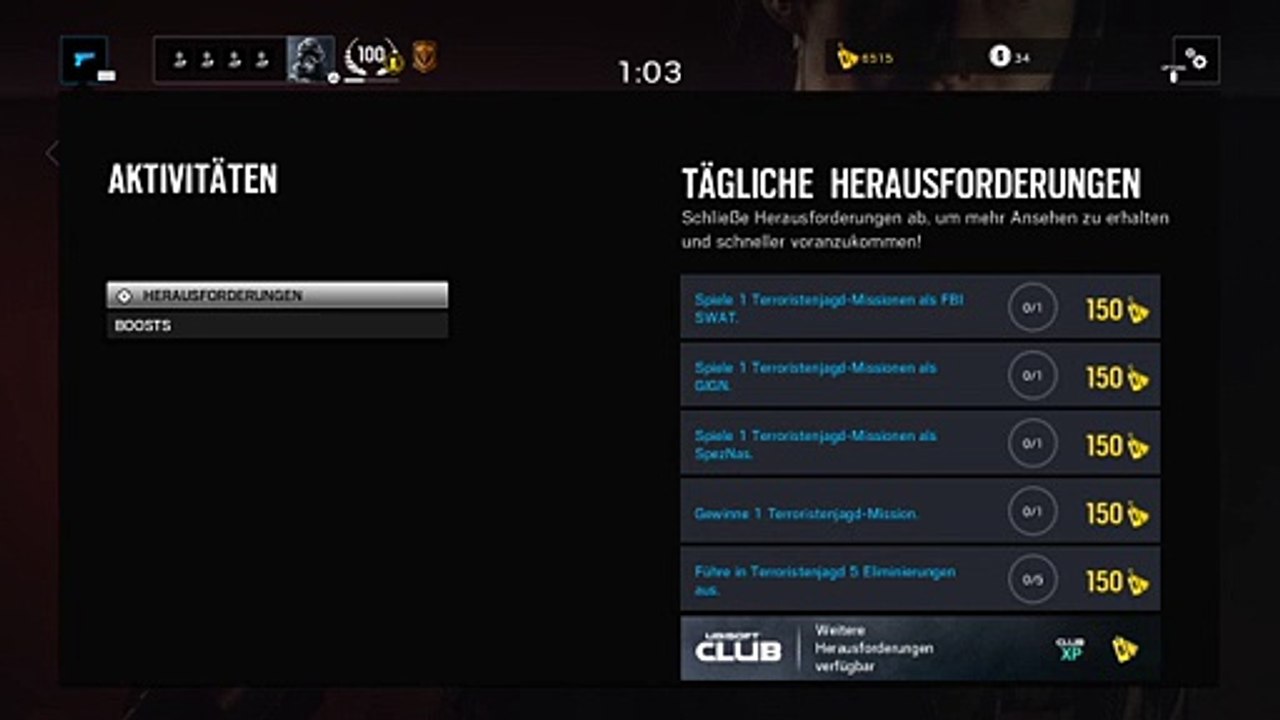
Task: Open the R6 credits balance icon
Action: (x=999, y=57)
